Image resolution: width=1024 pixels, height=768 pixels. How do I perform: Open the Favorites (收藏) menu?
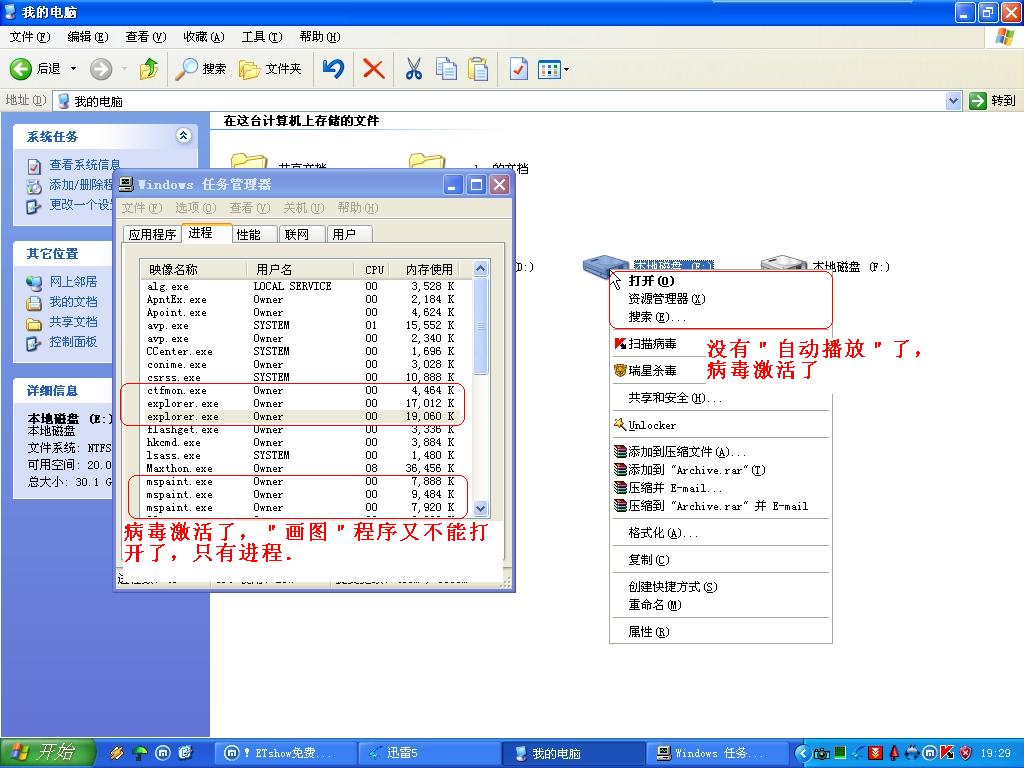tap(203, 37)
